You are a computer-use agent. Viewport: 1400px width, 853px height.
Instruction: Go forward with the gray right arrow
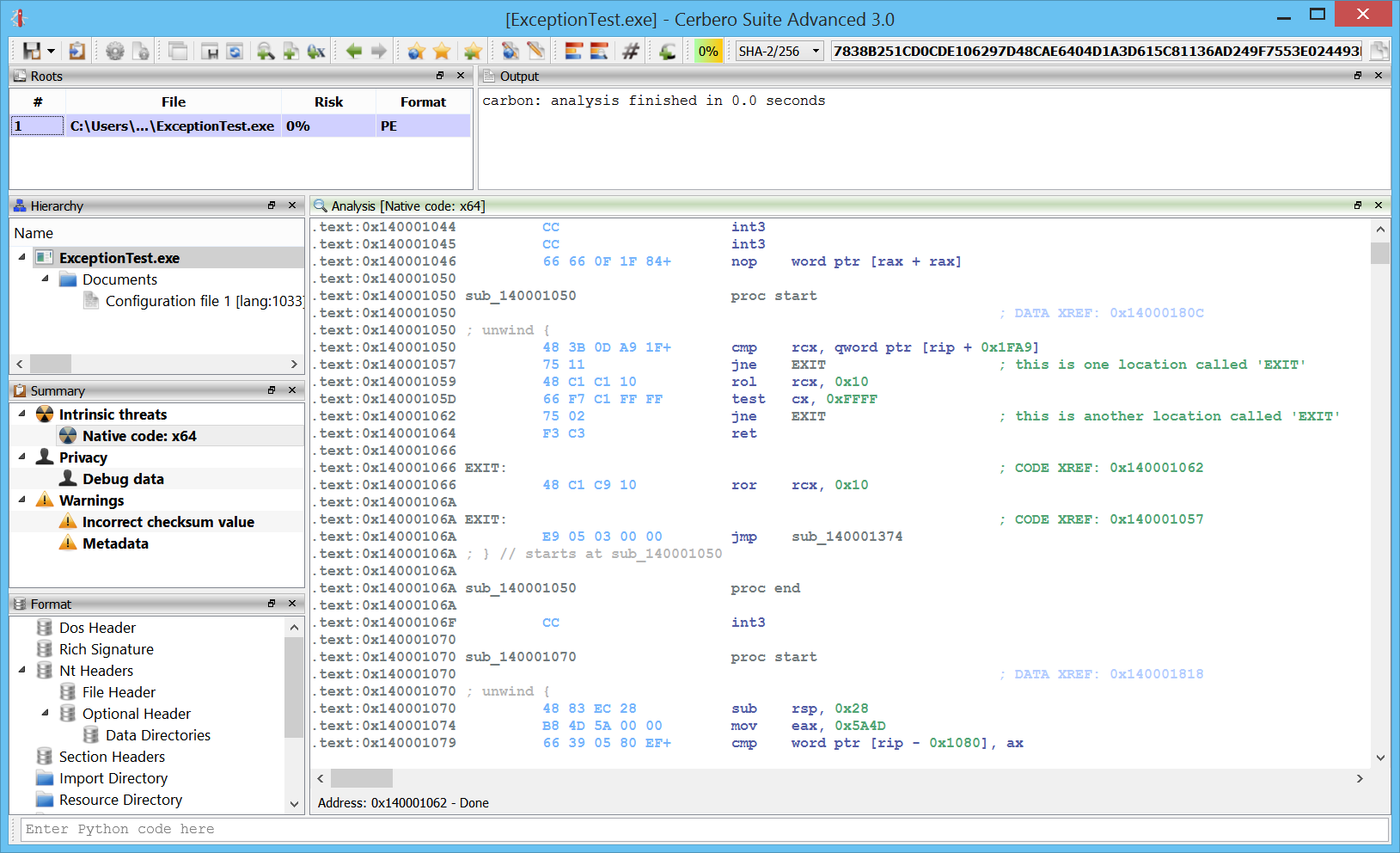379,51
